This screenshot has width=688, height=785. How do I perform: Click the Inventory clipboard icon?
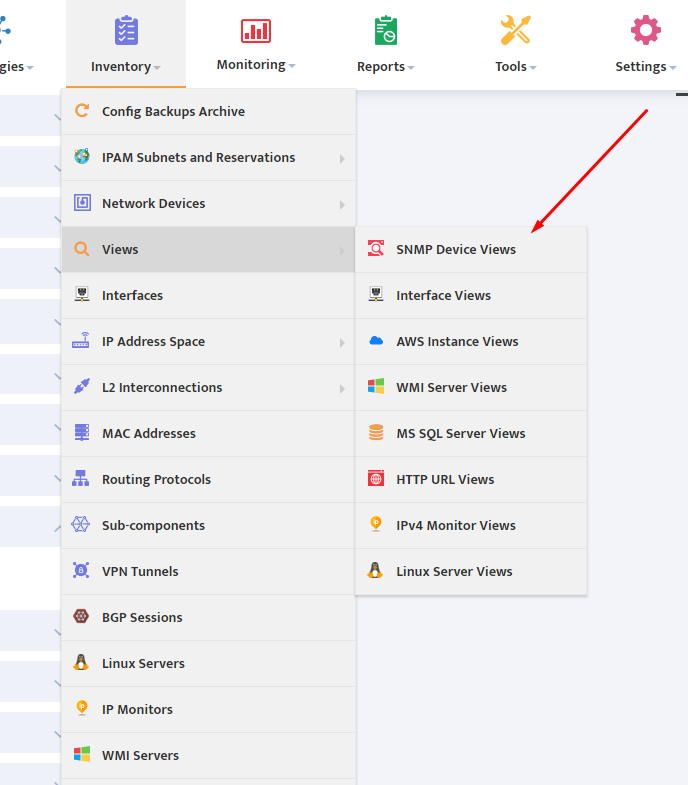[x=126, y=31]
